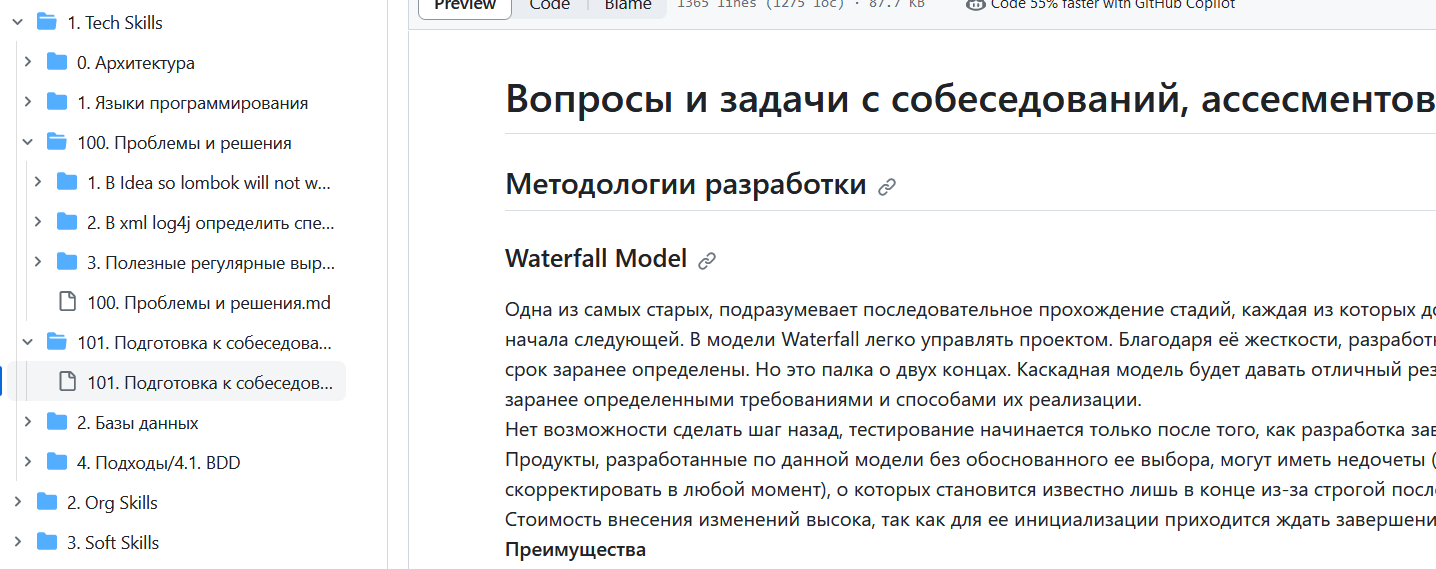Image resolution: width=1436 pixels, height=569 pixels.
Task: Expand the 2. Базы данных chevron
Action: tap(27, 422)
